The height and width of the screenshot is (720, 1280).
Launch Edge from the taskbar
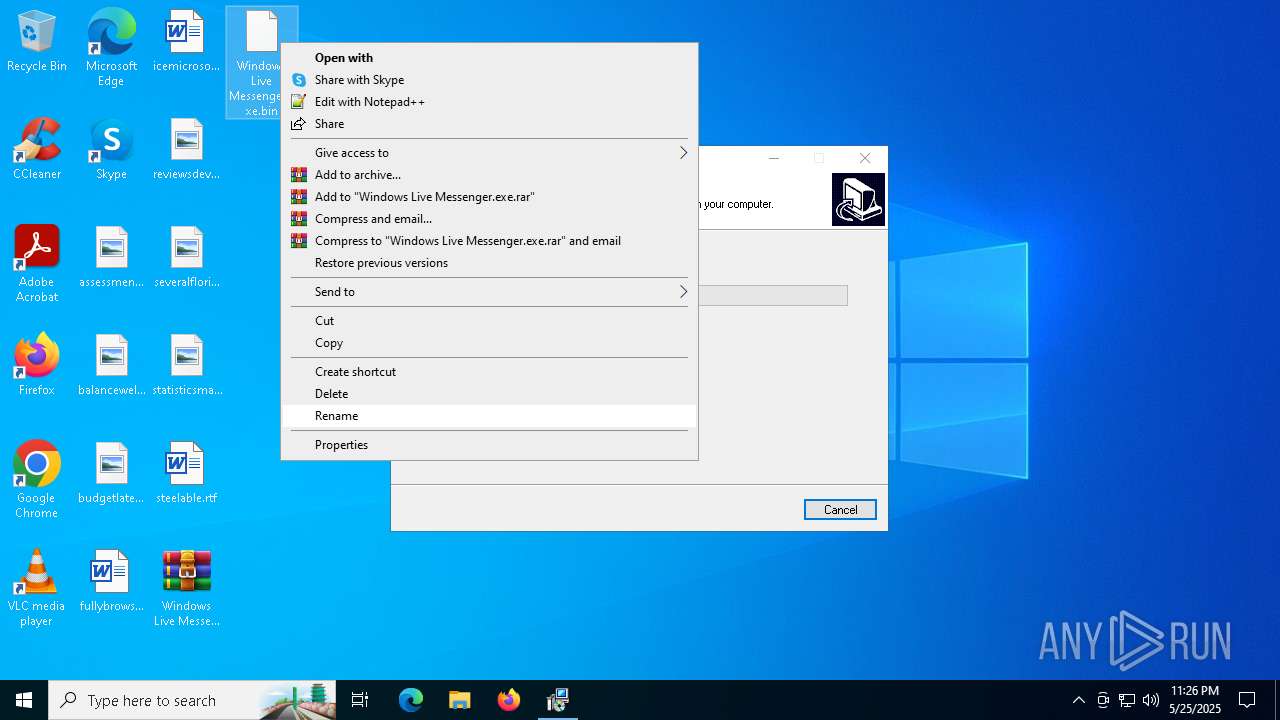point(411,700)
